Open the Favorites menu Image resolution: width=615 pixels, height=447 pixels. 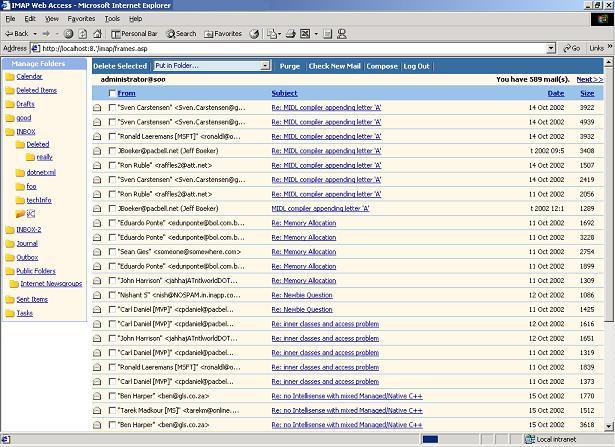pyautogui.click(x=81, y=19)
